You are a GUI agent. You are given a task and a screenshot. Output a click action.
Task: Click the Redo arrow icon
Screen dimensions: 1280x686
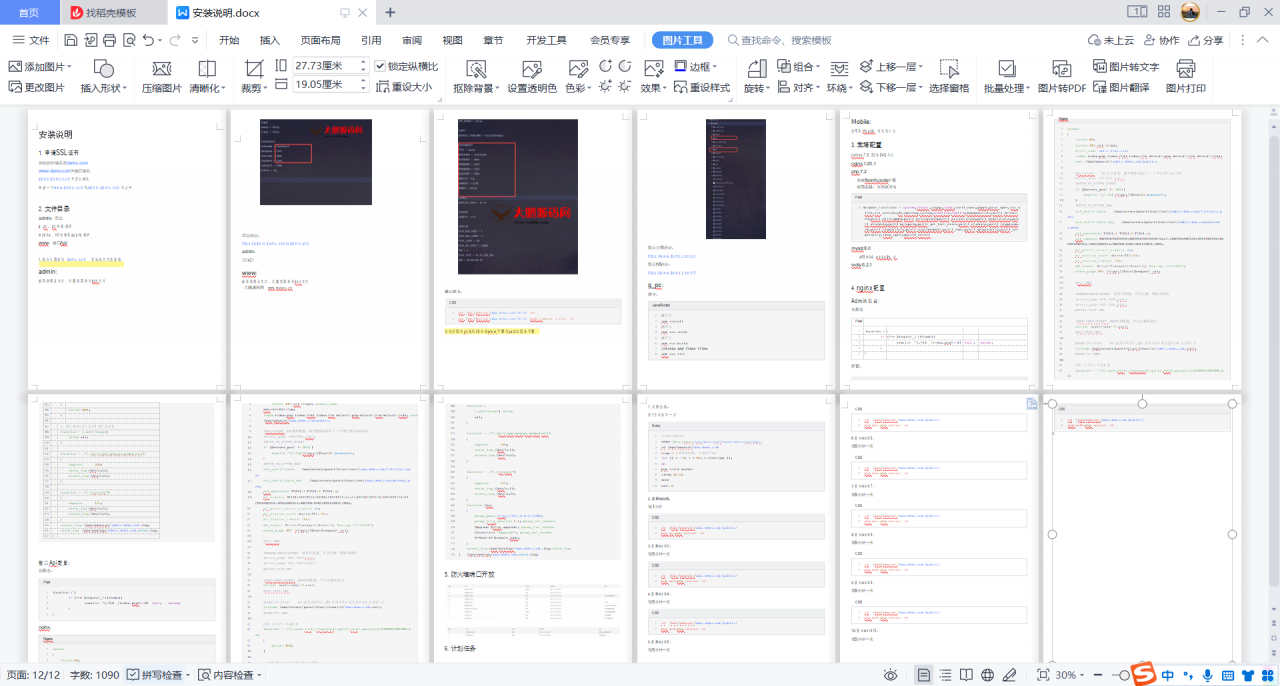(x=176, y=40)
